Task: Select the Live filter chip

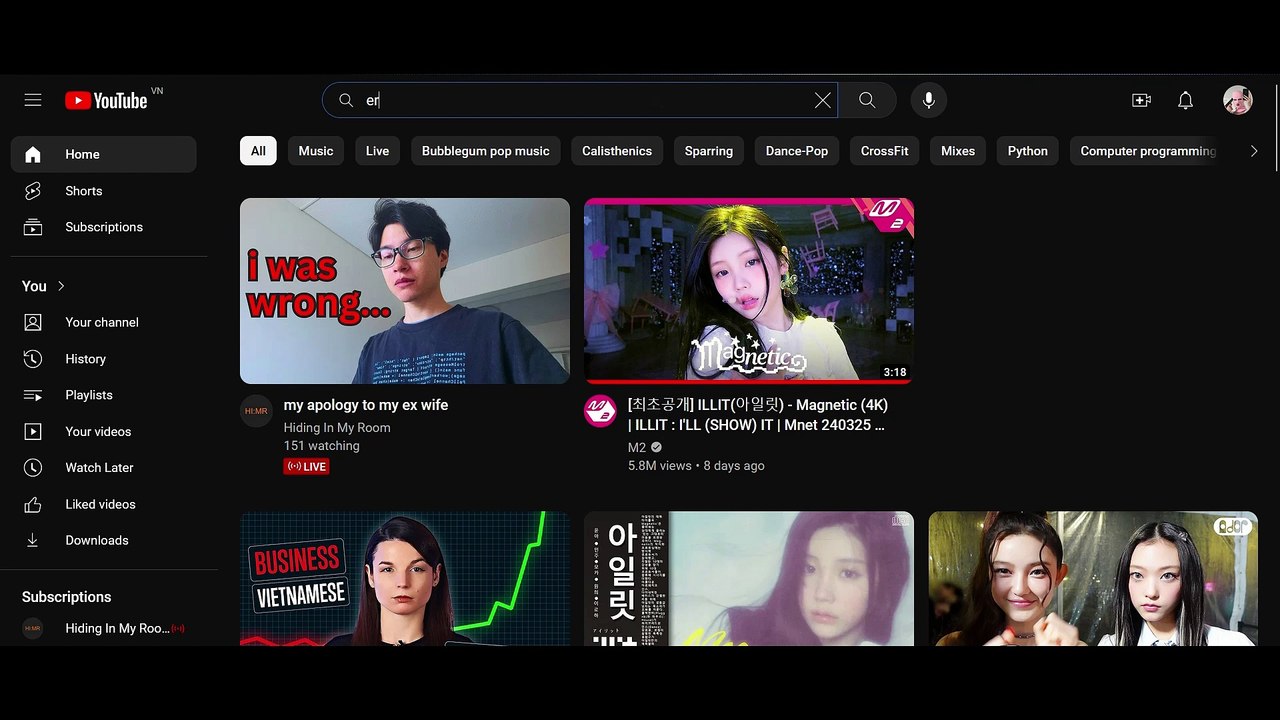Action: (x=377, y=151)
